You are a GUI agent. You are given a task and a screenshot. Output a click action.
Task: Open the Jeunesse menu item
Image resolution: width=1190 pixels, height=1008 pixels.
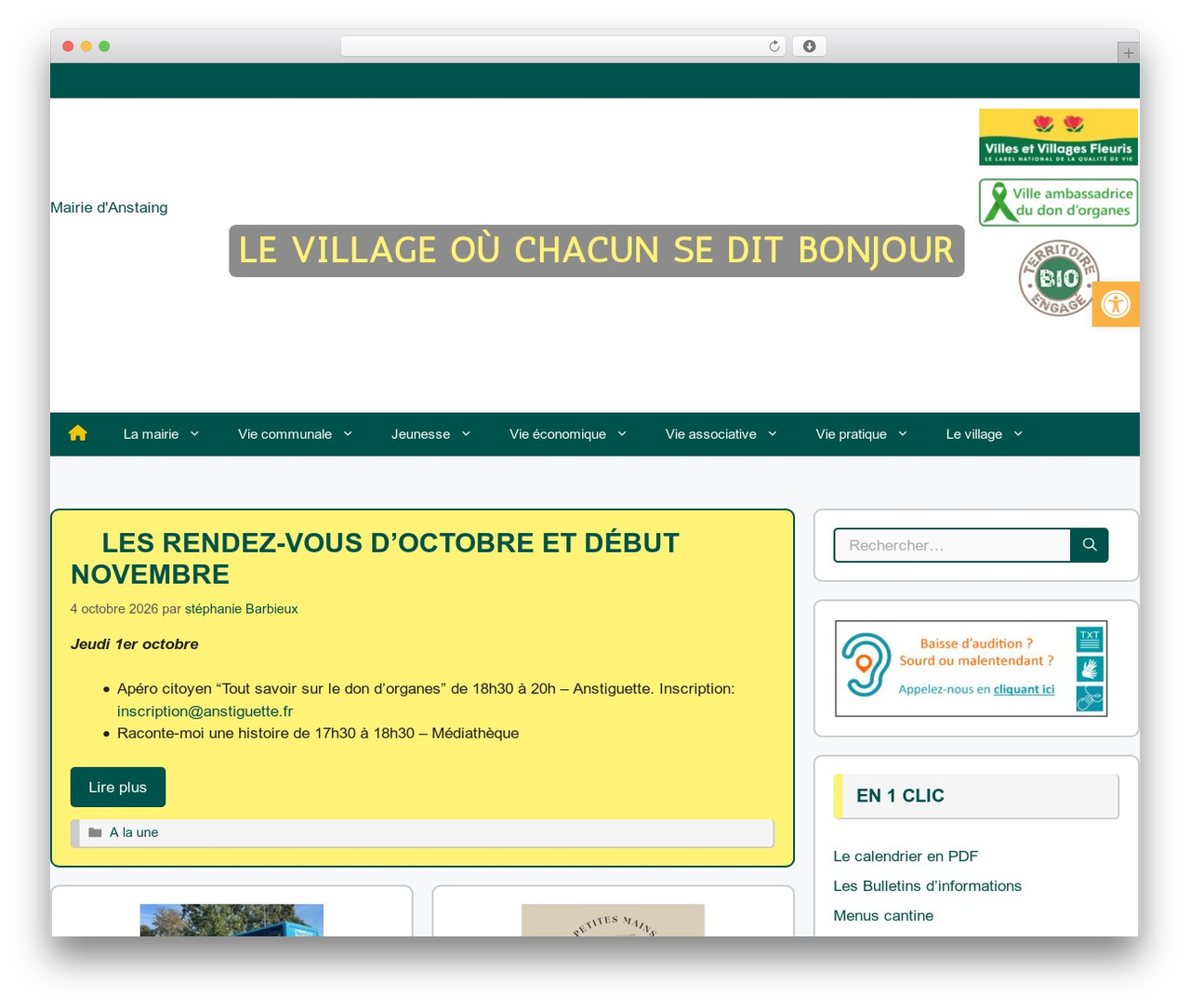[420, 434]
